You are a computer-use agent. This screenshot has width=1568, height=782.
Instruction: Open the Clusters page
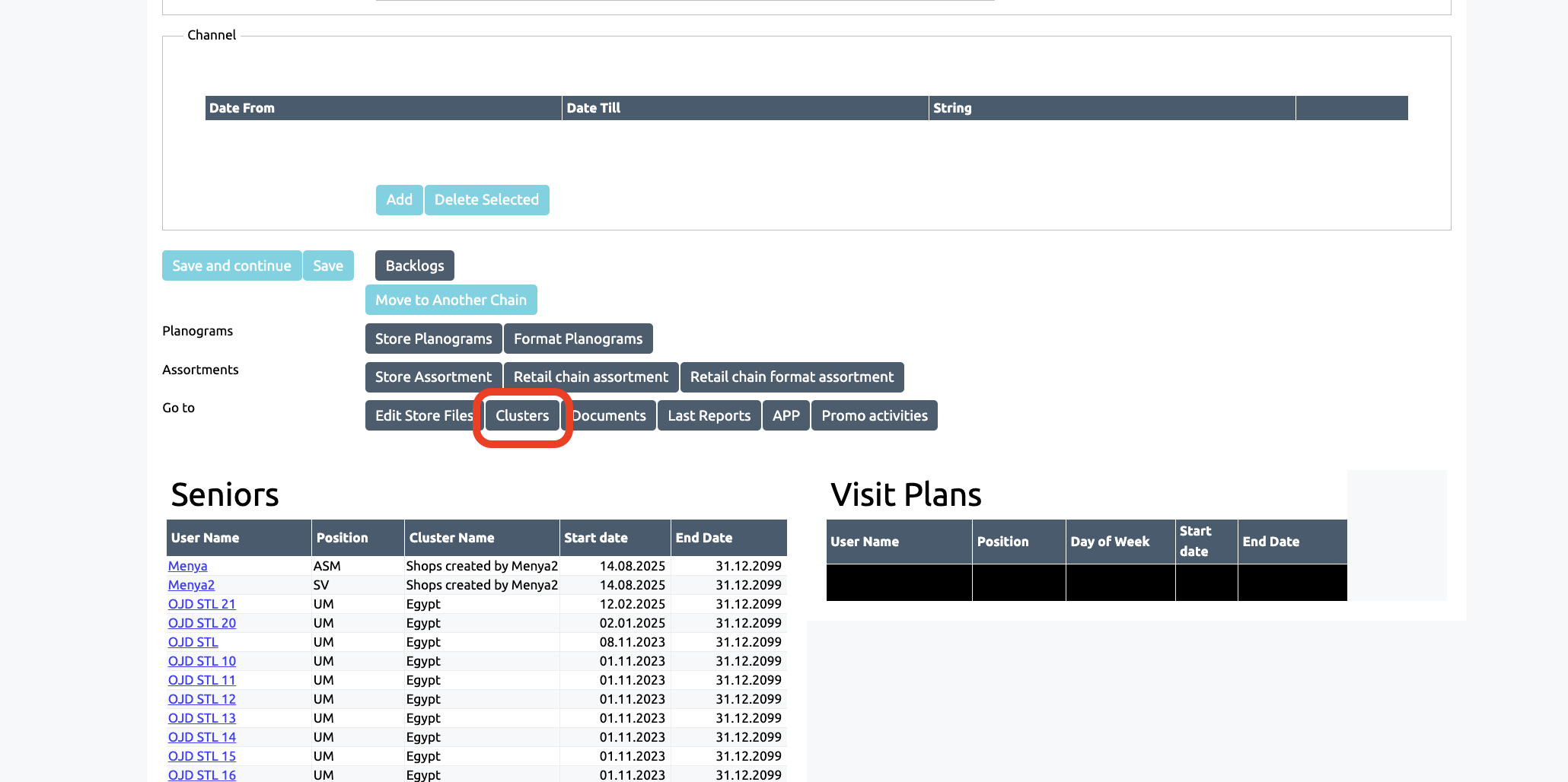pyautogui.click(x=522, y=416)
